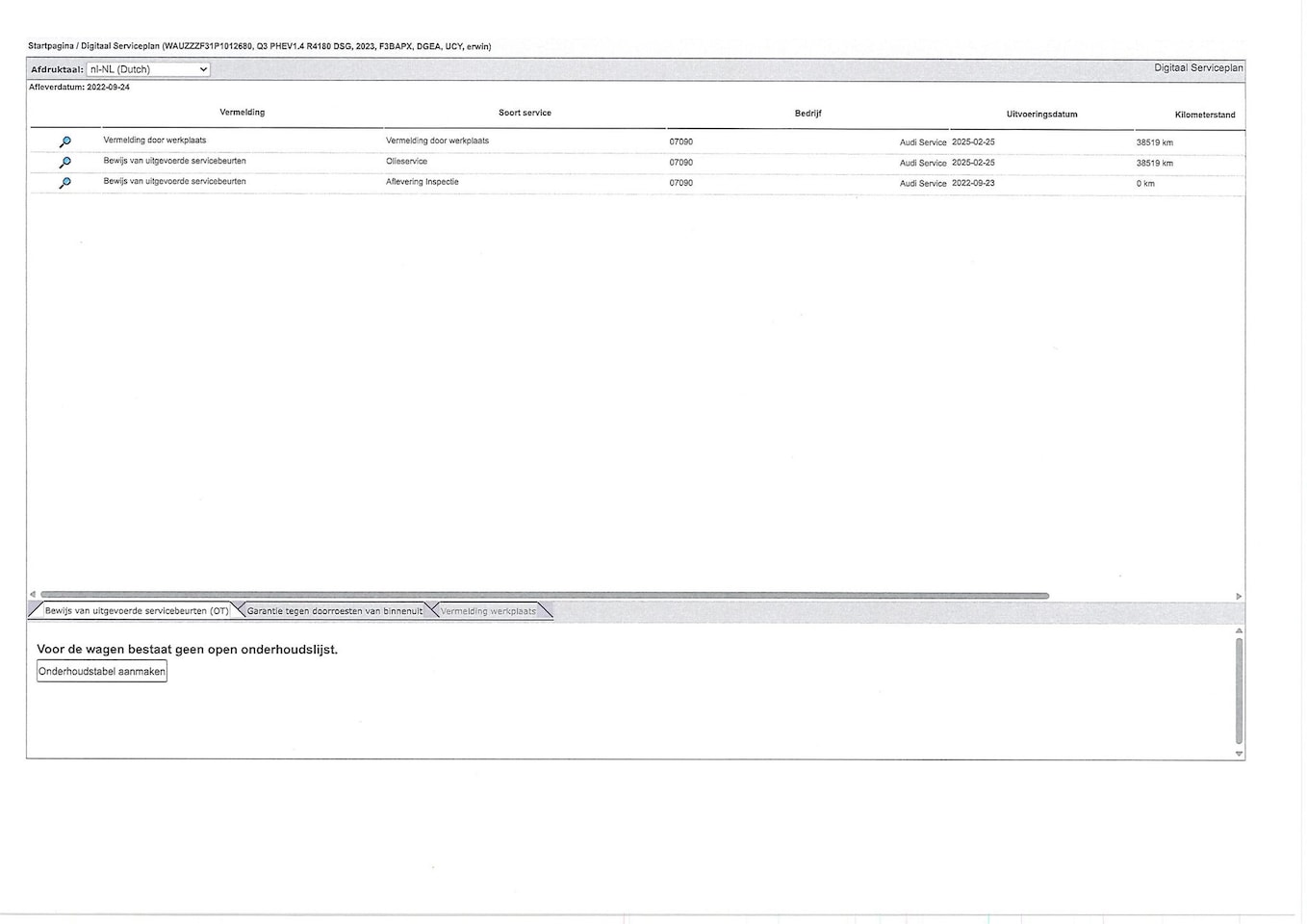Open the Afdruktaal language dropdown
1307x924 pixels.
click(148, 69)
